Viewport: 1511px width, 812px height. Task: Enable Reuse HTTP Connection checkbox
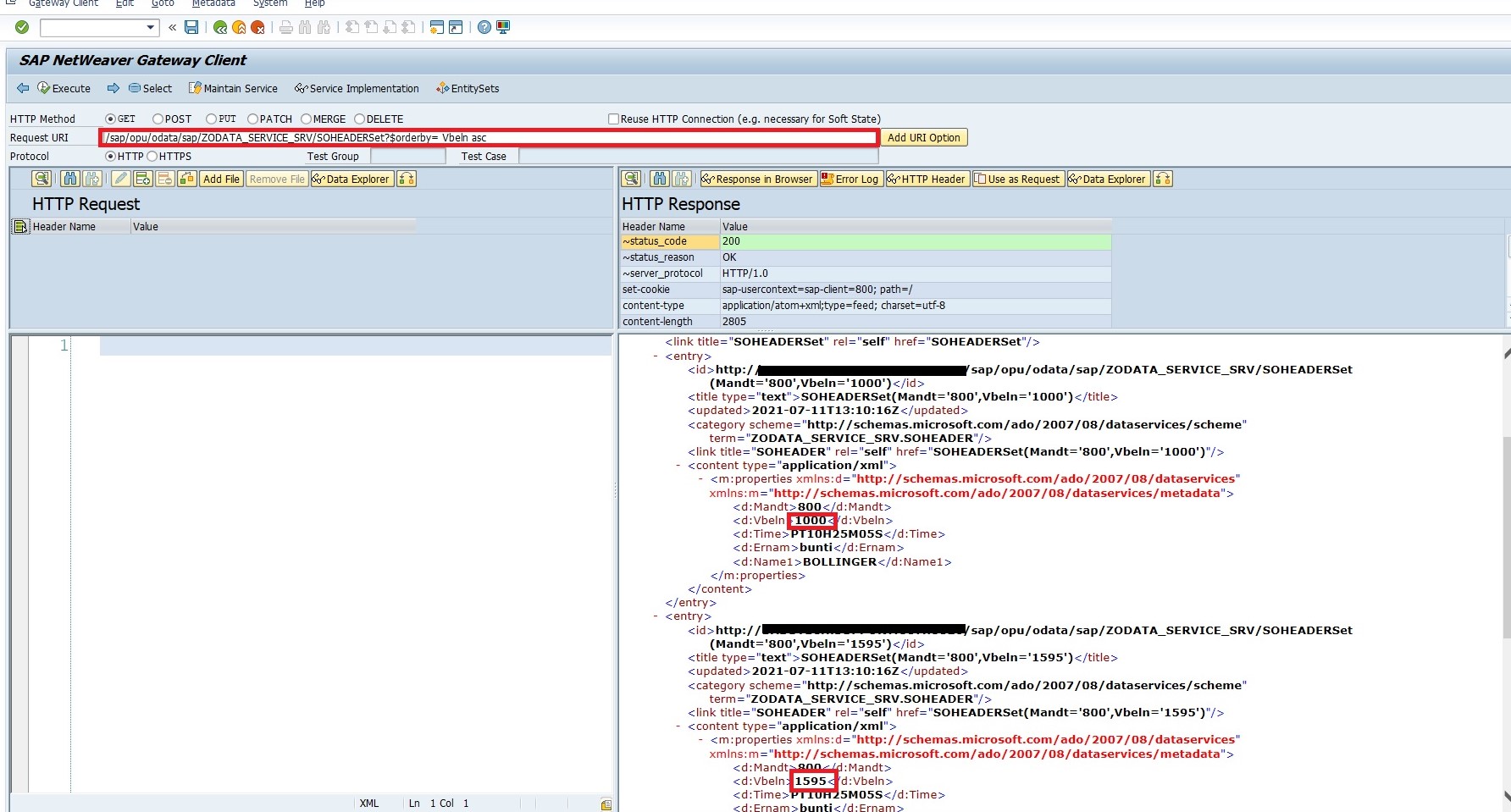click(612, 119)
